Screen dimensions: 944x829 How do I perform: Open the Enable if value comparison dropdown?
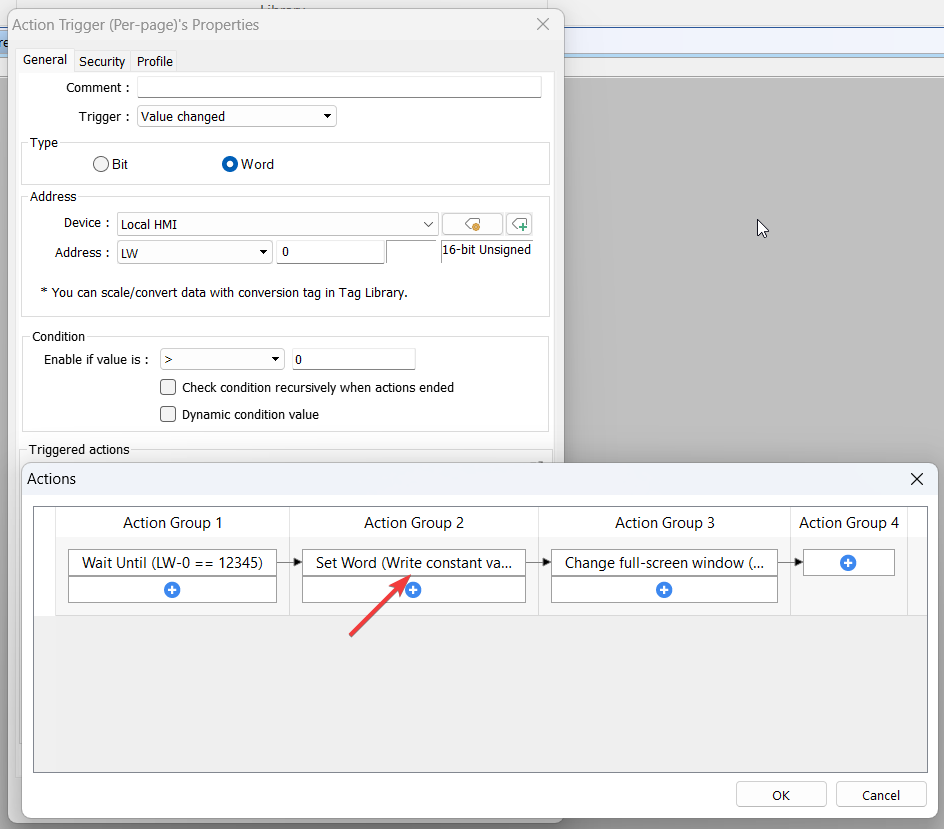coord(222,359)
